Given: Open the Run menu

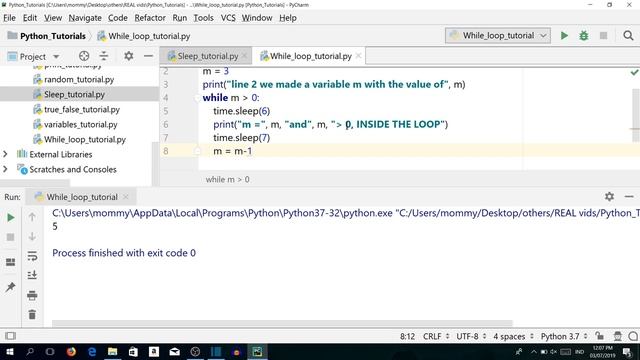Looking at the screenshot, I should [180, 18].
